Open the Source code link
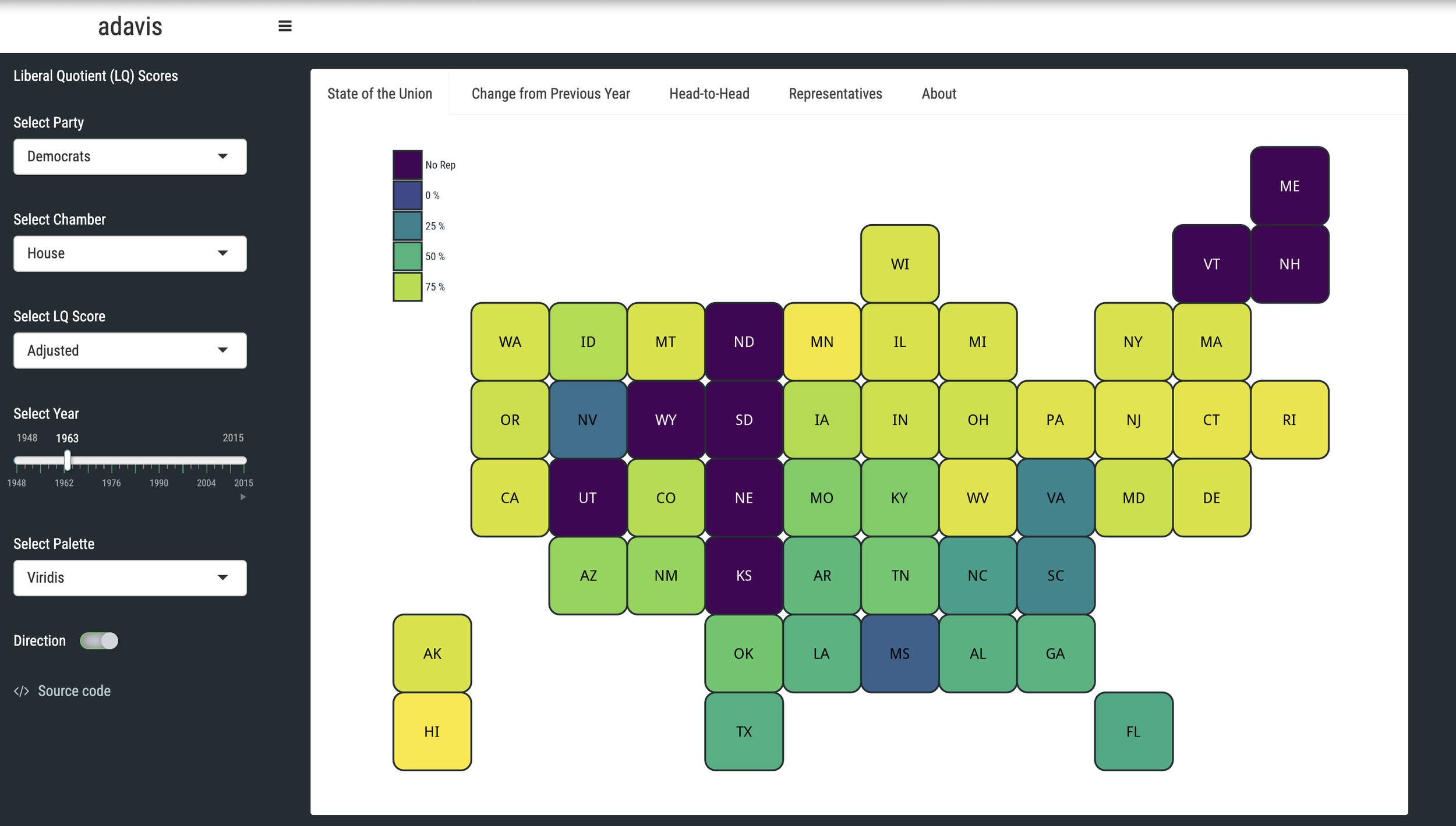Image resolution: width=1456 pixels, height=826 pixels. [x=74, y=691]
